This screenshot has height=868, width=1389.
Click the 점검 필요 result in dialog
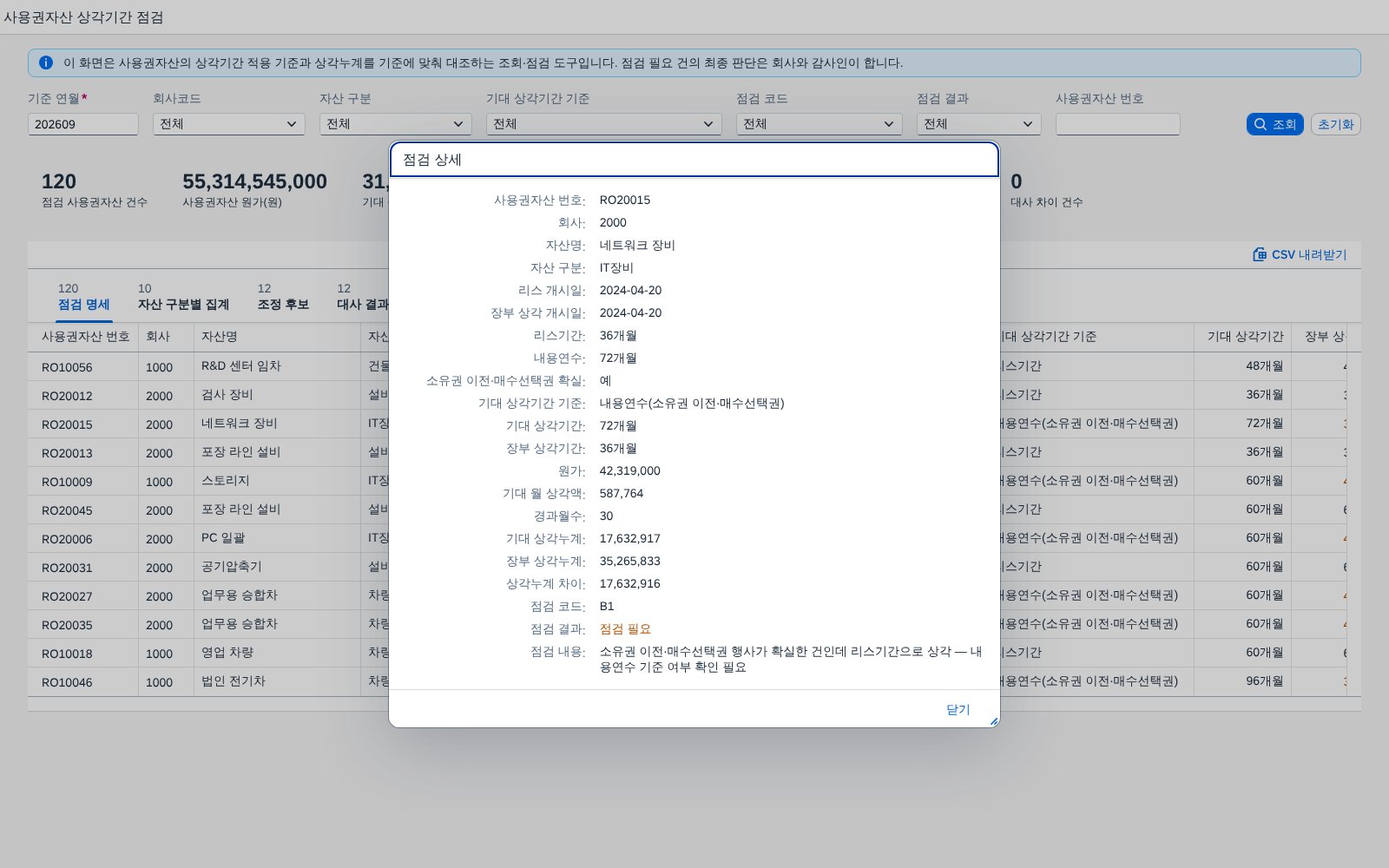(x=625, y=629)
